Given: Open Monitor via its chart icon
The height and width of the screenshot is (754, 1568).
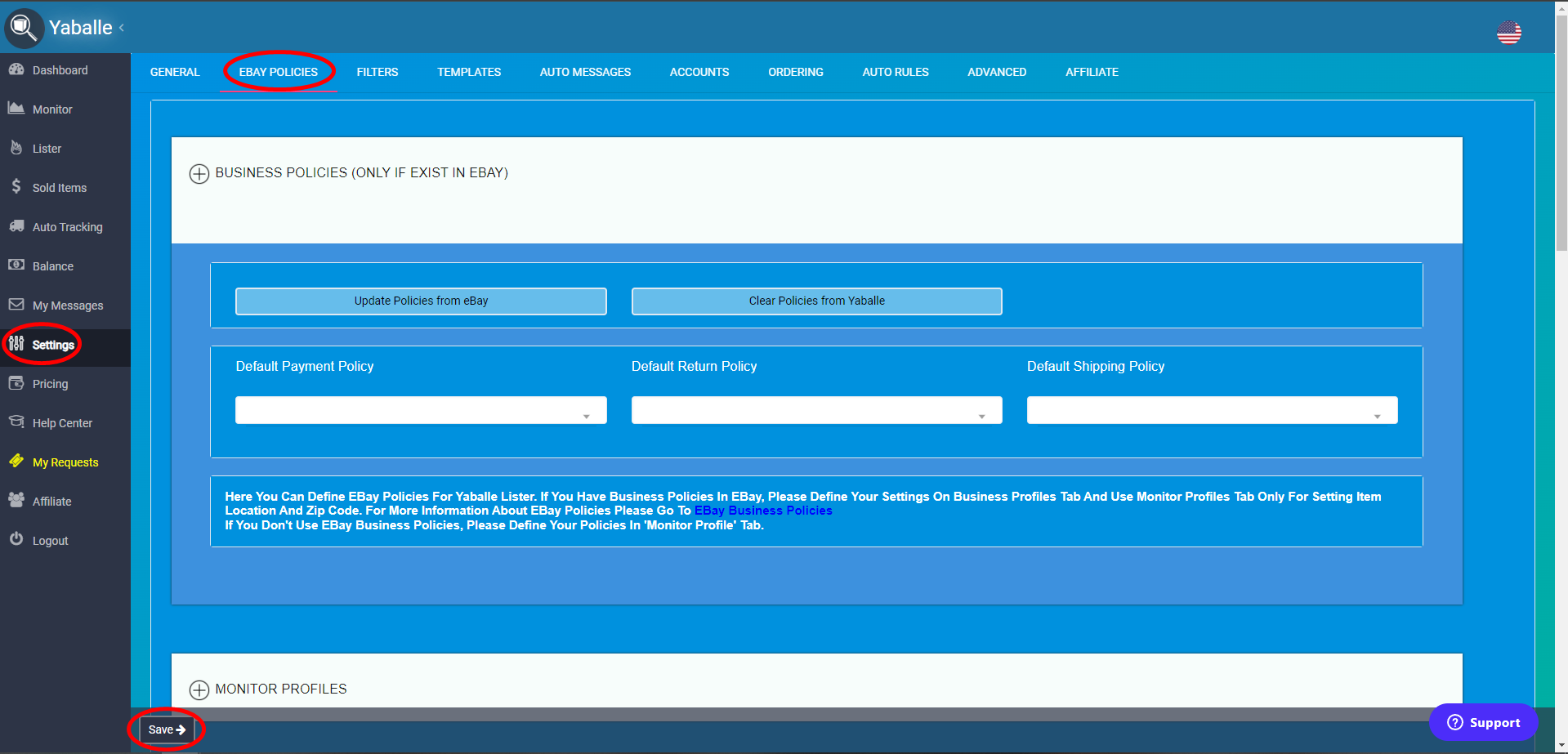Looking at the screenshot, I should coord(16,109).
